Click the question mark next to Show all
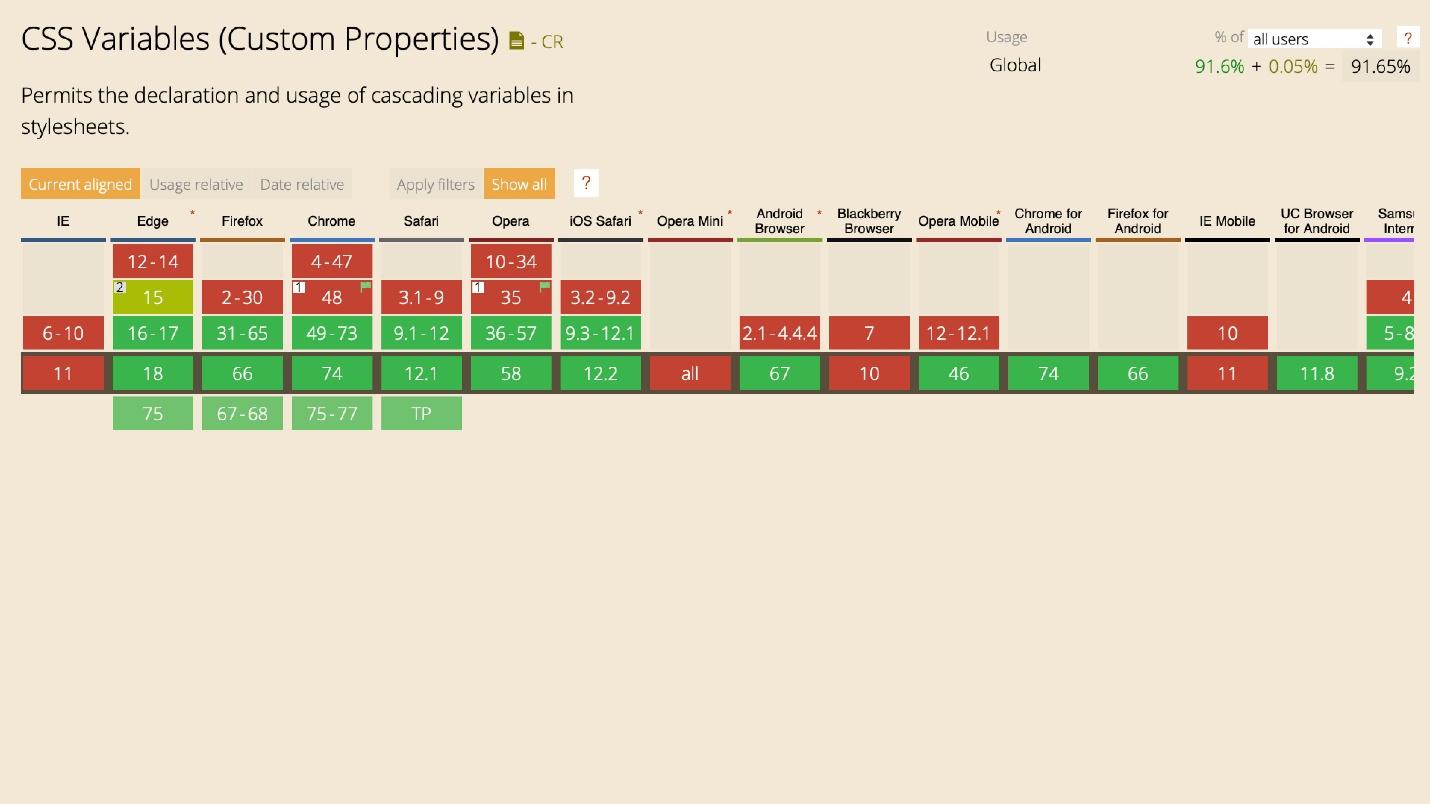 [x=586, y=183]
